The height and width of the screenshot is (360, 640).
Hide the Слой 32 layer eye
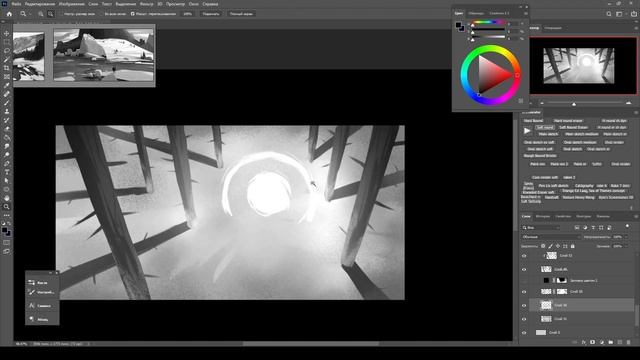click(x=524, y=256)
